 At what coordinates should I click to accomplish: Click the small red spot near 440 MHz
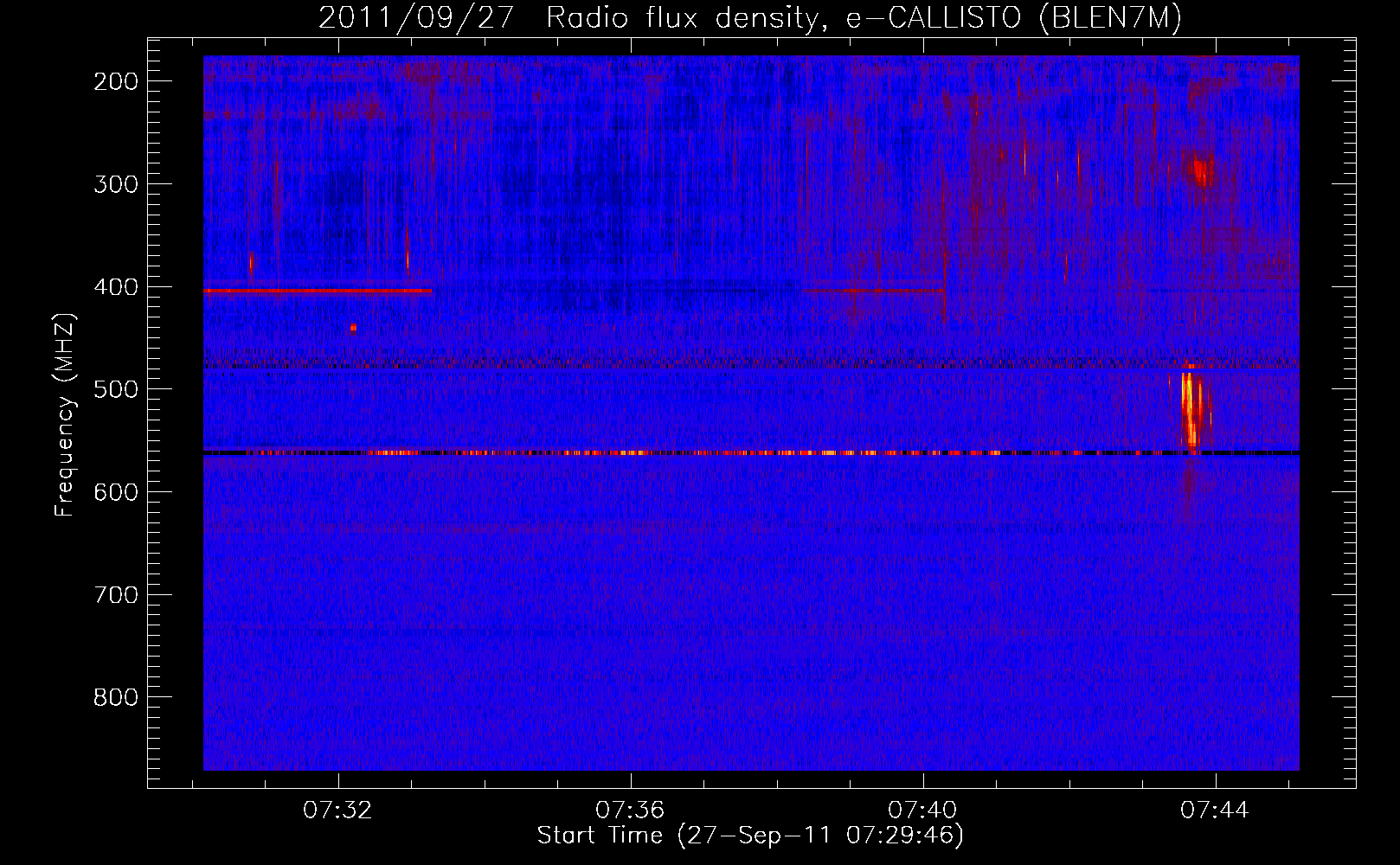click(x=353, y=328)
